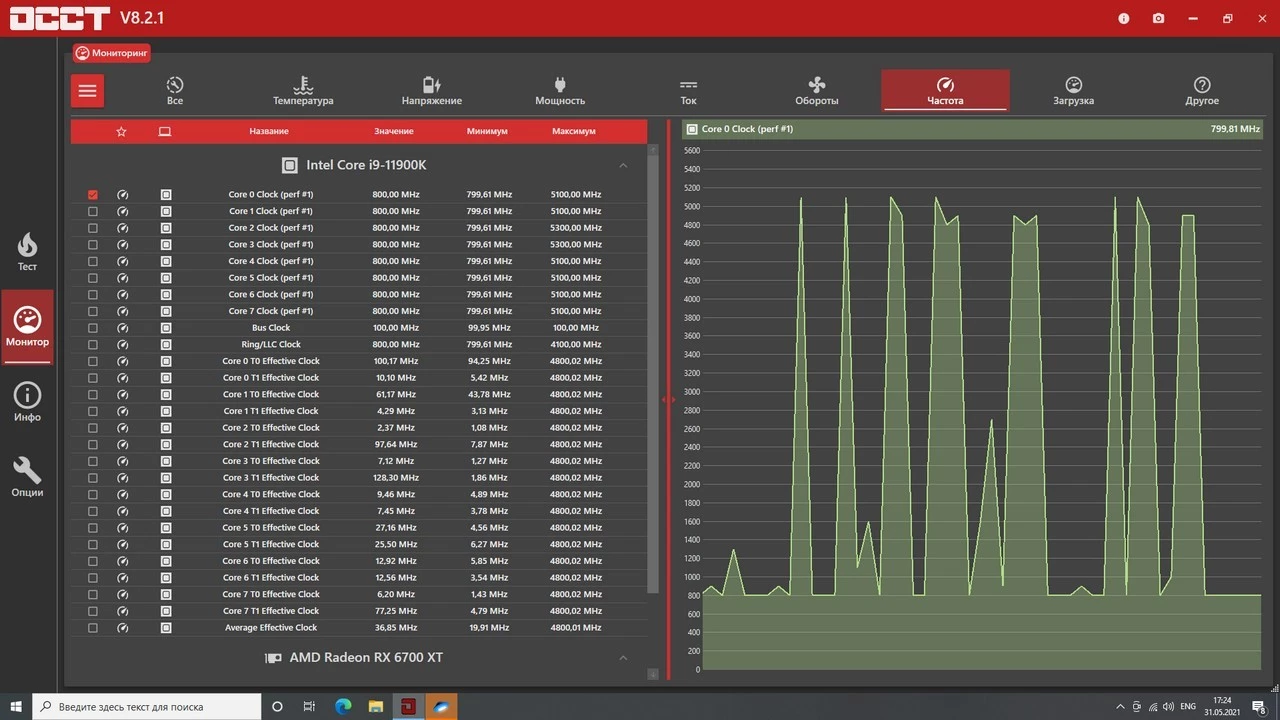Open notification center in system tray
The width and height of the screenshot is (1280, 720).
pyautogui.click(x=1261, y=706)
